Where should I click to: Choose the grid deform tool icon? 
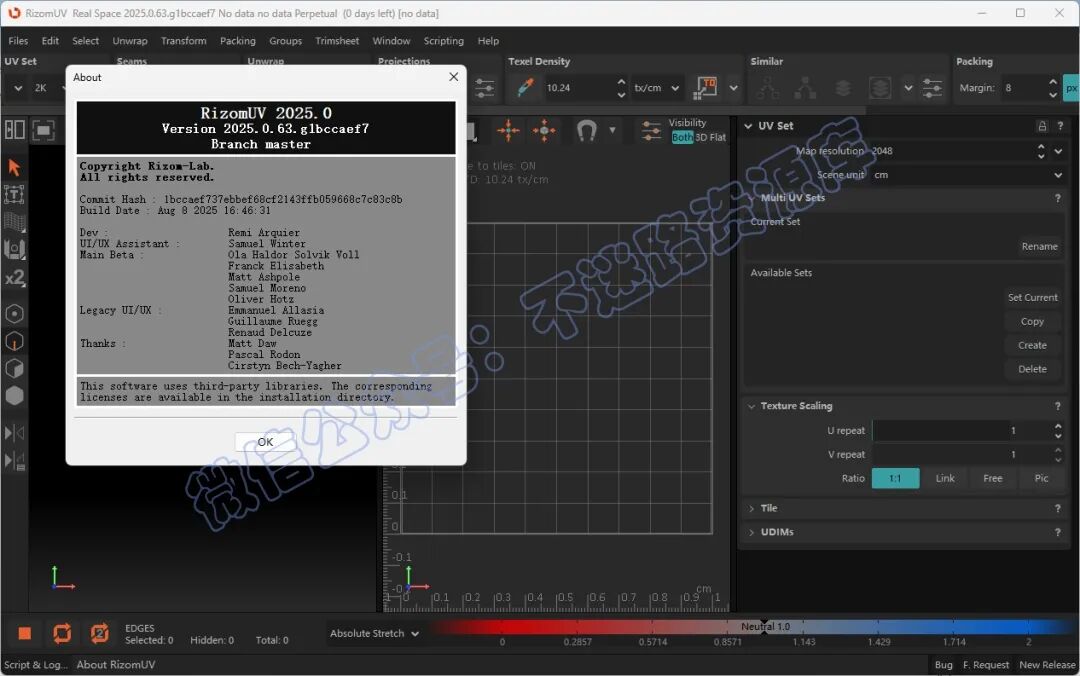click(14, 222)
